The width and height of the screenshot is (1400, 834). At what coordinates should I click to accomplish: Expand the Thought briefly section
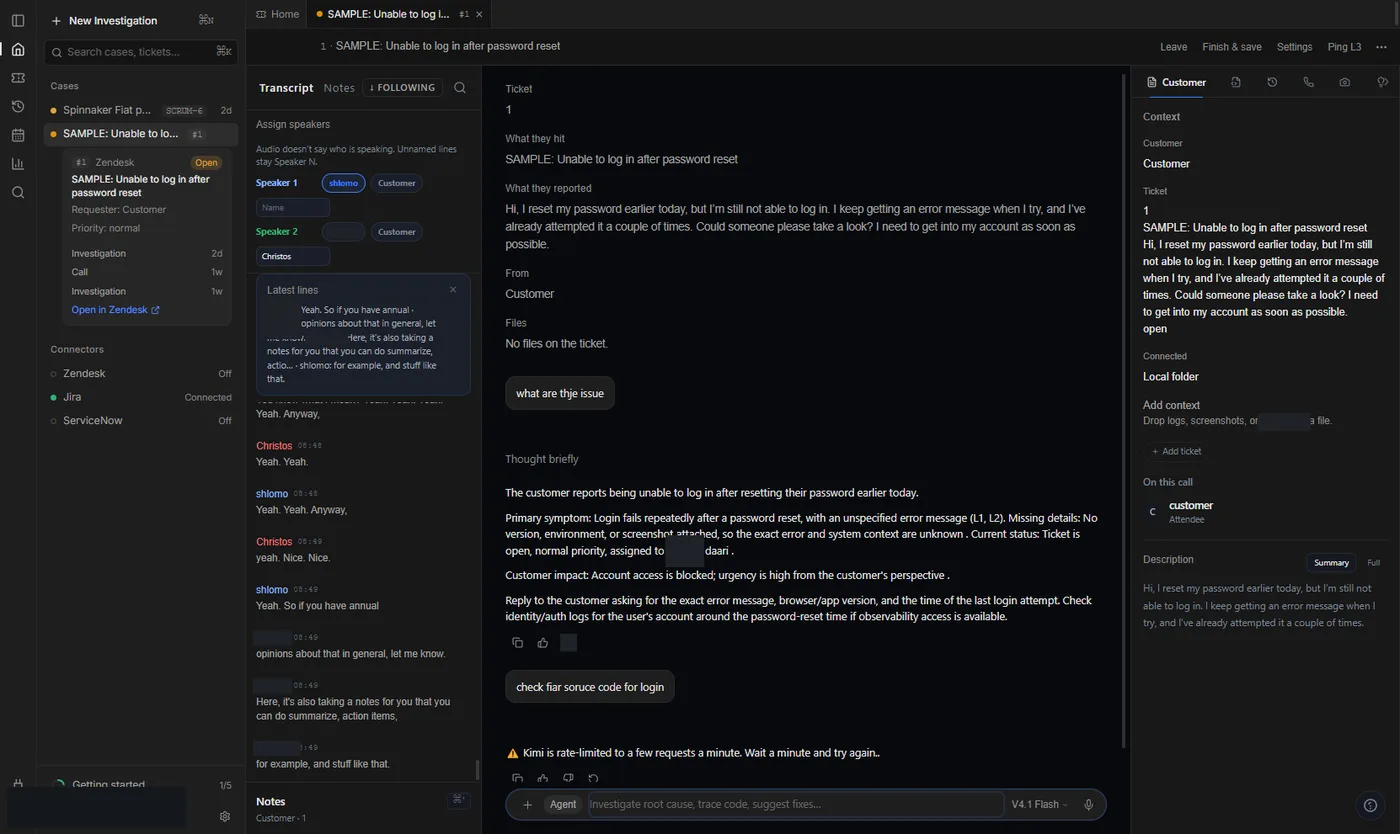(542, 459)
